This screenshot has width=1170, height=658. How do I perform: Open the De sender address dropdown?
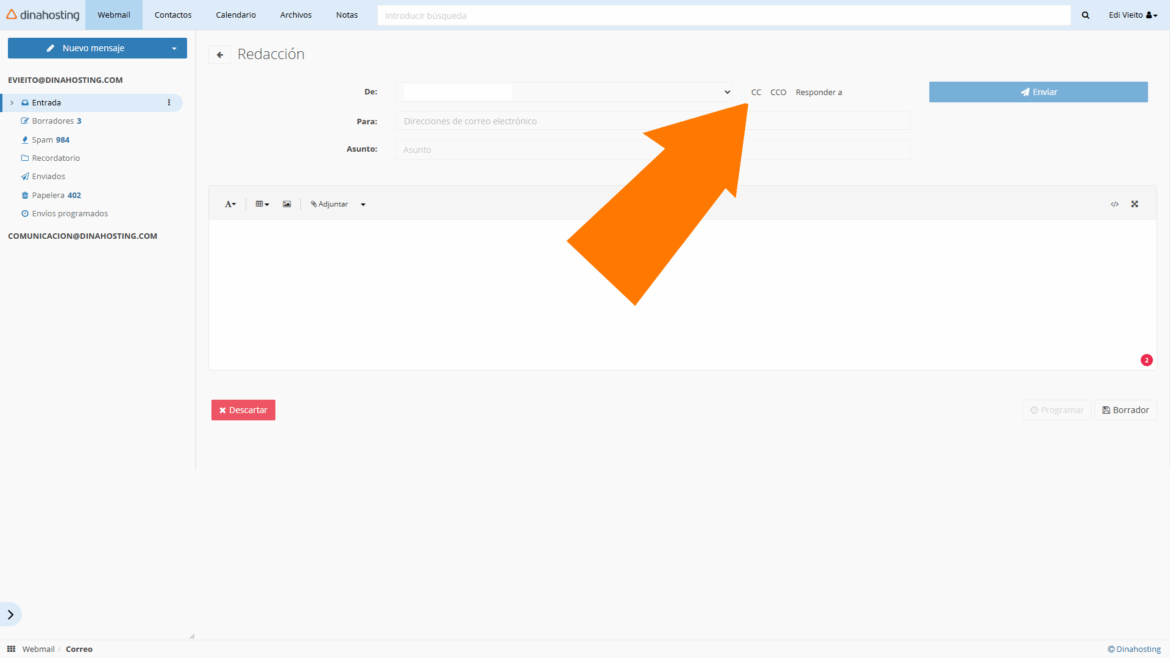726,91
